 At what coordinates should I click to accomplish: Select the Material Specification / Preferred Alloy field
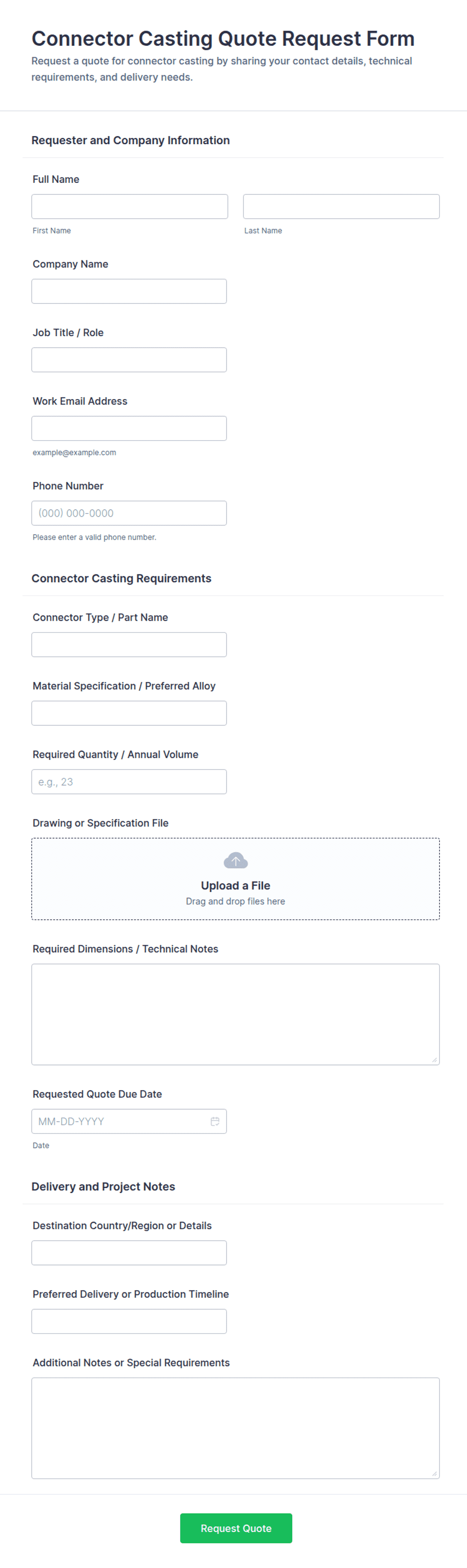pos(129,713)
